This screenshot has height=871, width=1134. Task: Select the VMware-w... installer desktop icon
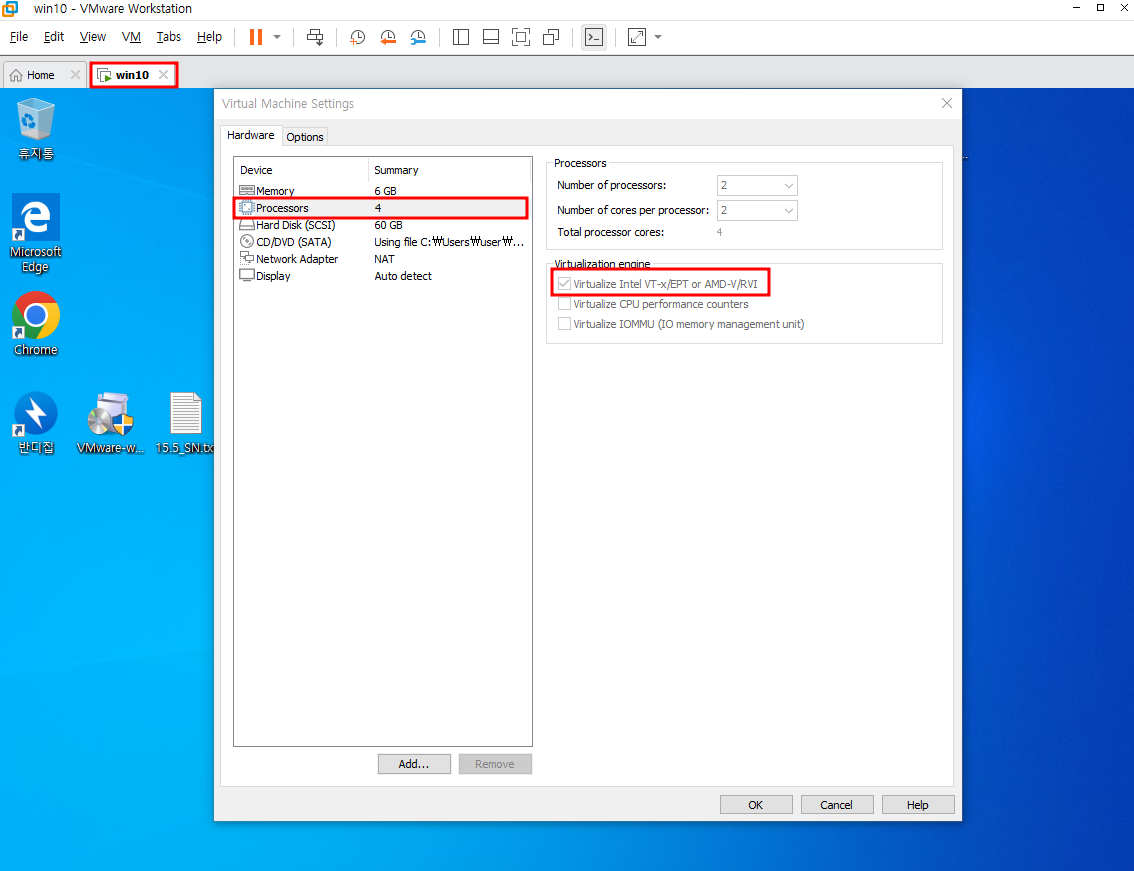tap(111, 423)
